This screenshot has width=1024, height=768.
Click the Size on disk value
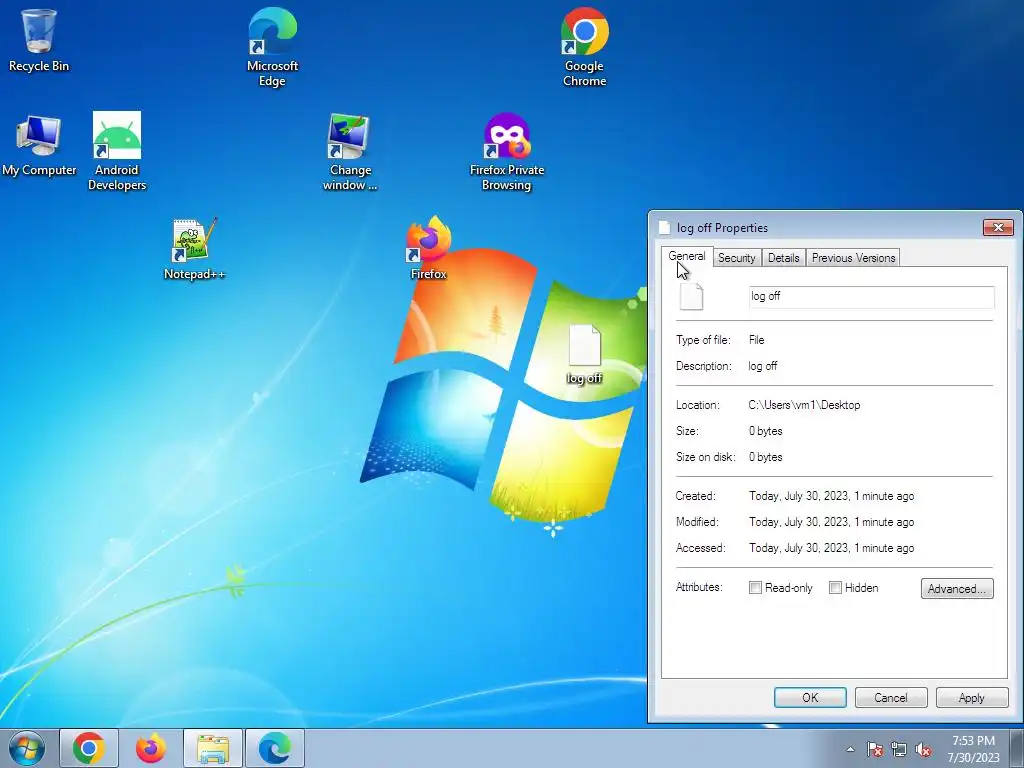[765, 457]
